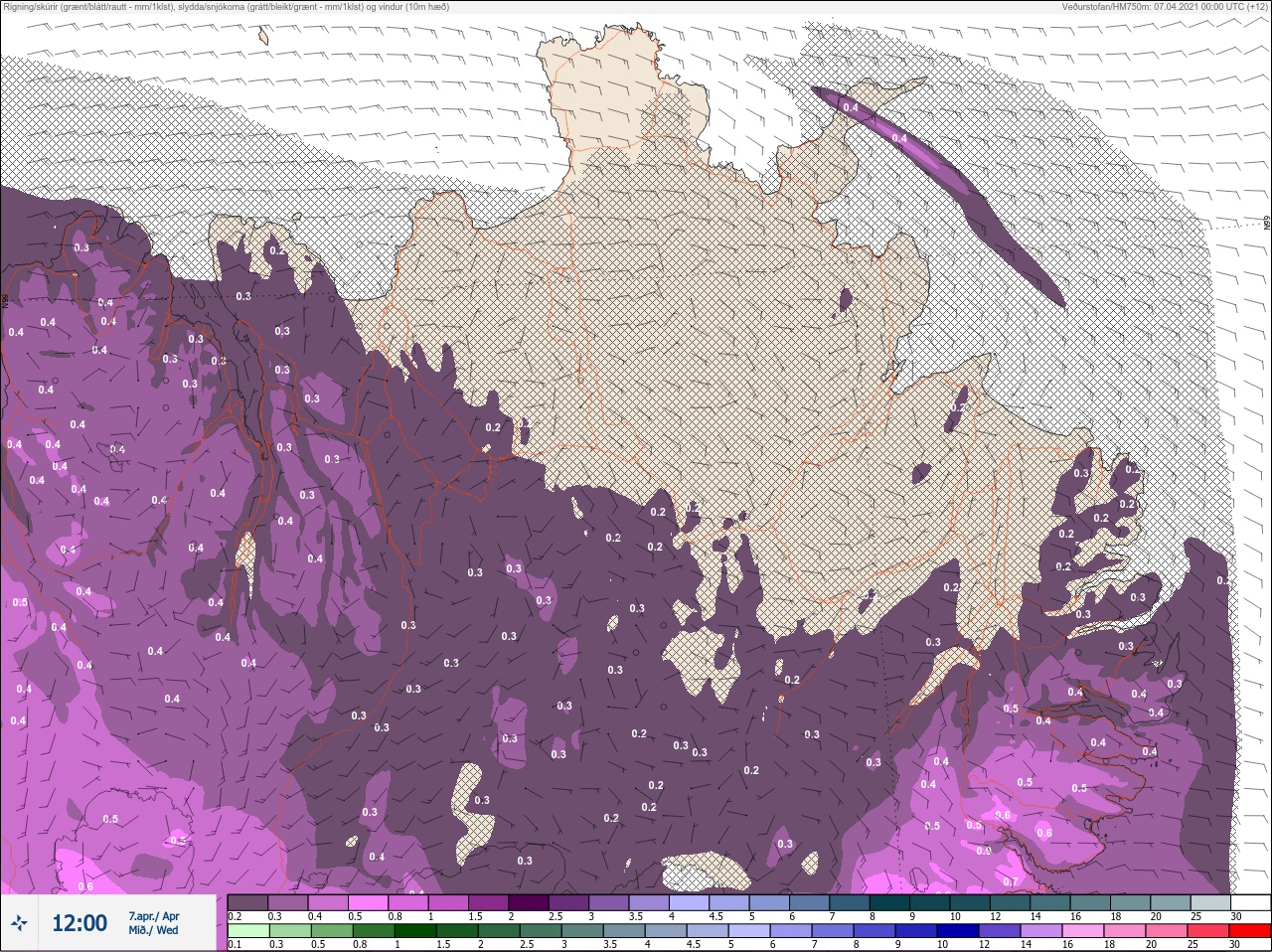Select bottom-row red legend swatch after 30
The width and height of the screenshot is (1272, 952).
tap(1250, 931)
